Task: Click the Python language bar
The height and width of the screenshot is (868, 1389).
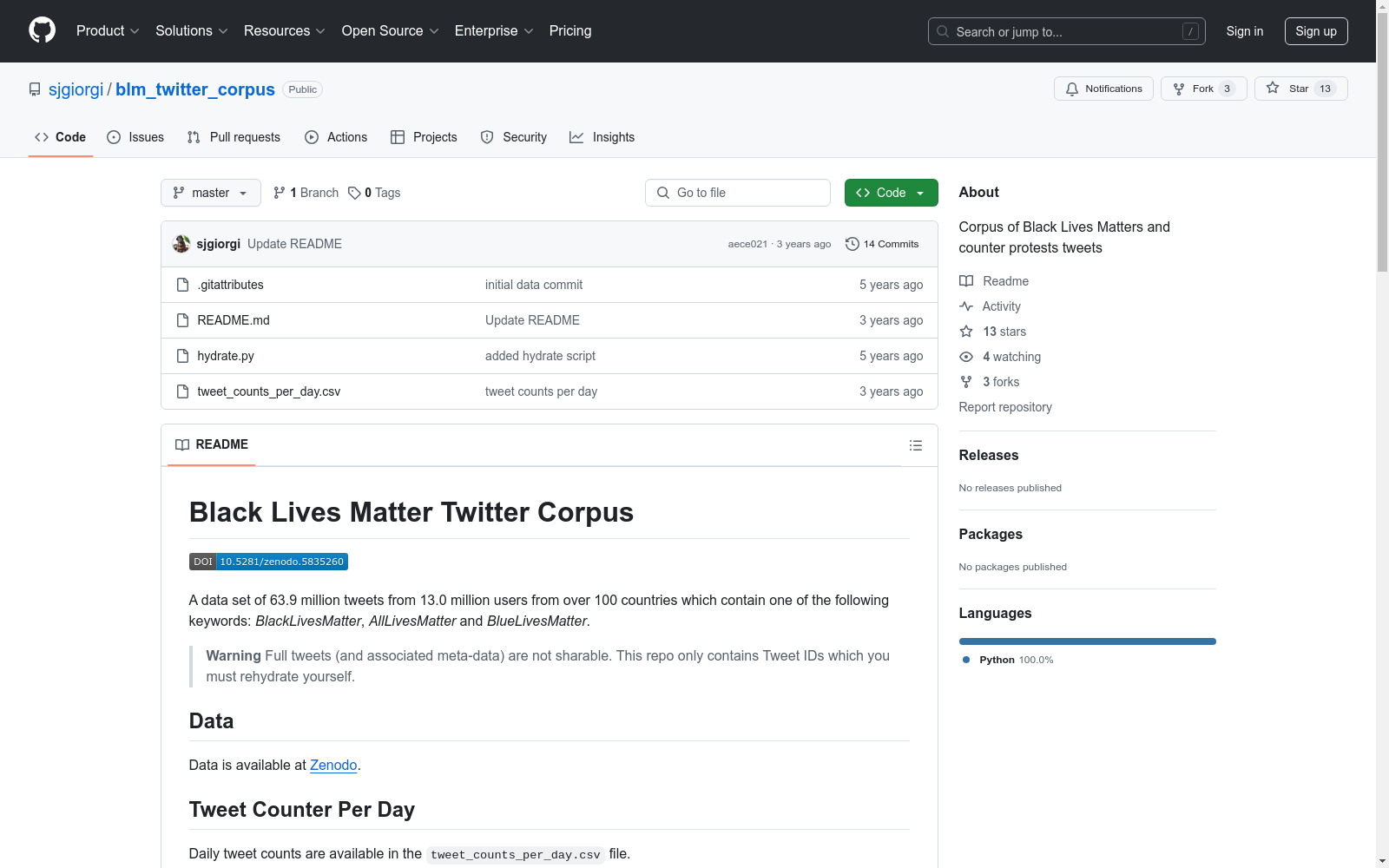Action: click(1087, 641)
